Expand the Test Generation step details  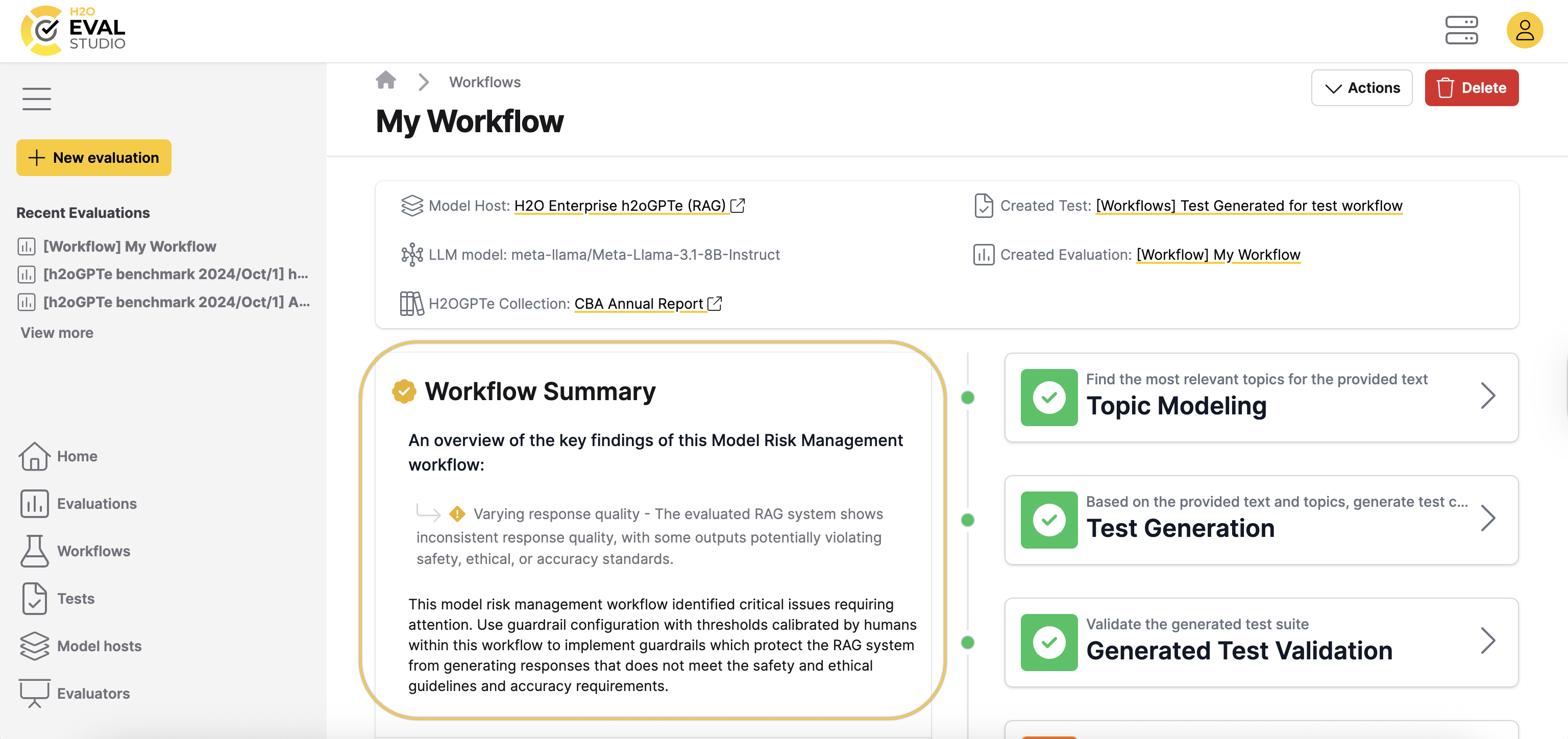(1489, 519)
